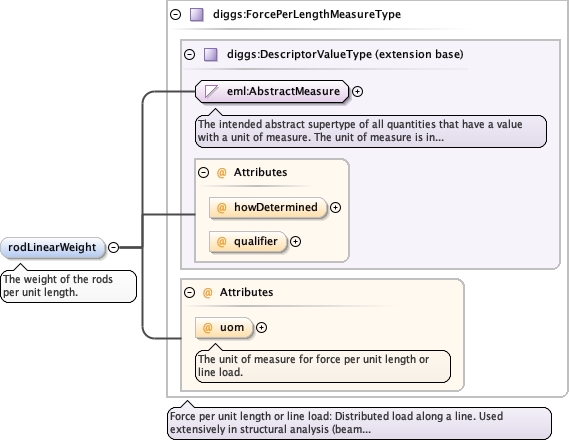Expand the howDetermined attribute details
The height and width of the screenshot is (443, 570).
(335, 208)
